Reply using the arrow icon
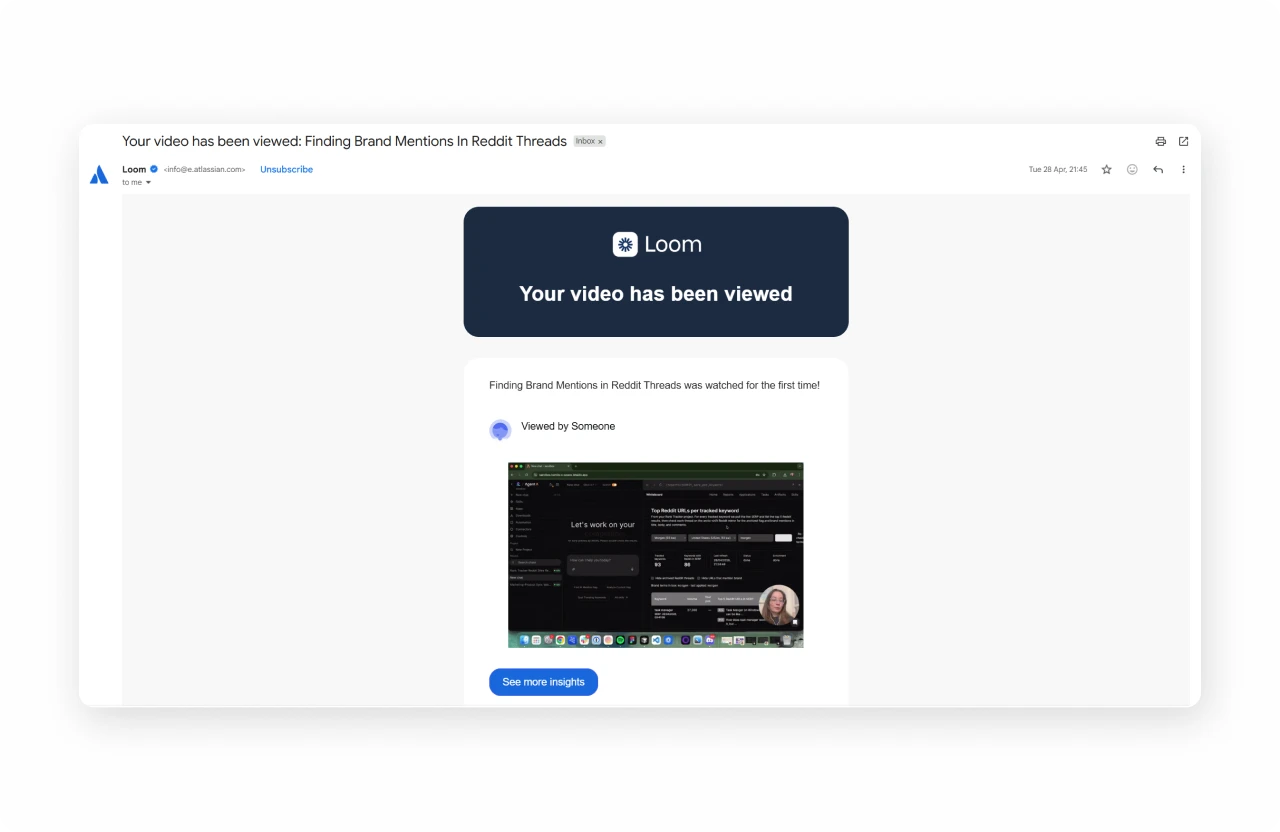Image resolution: width=1280 pixels, height=832 pixels. [x=1158, y=169]
